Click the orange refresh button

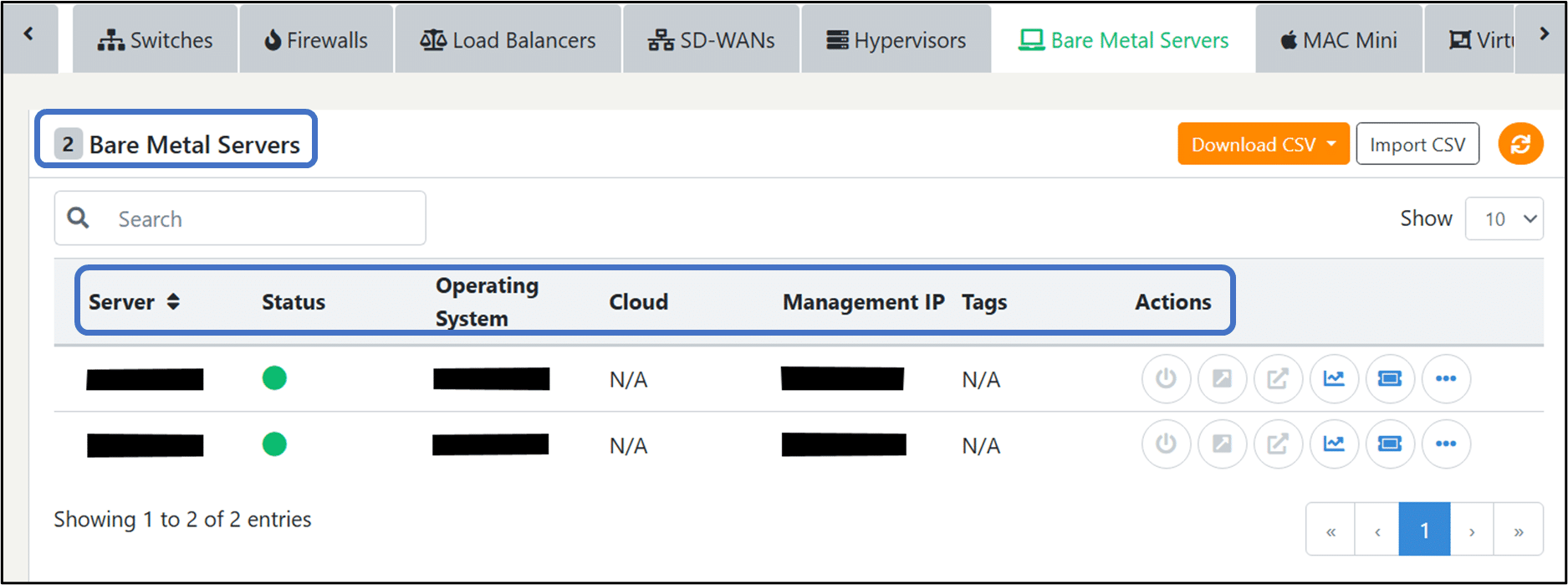pos(1520,144)
